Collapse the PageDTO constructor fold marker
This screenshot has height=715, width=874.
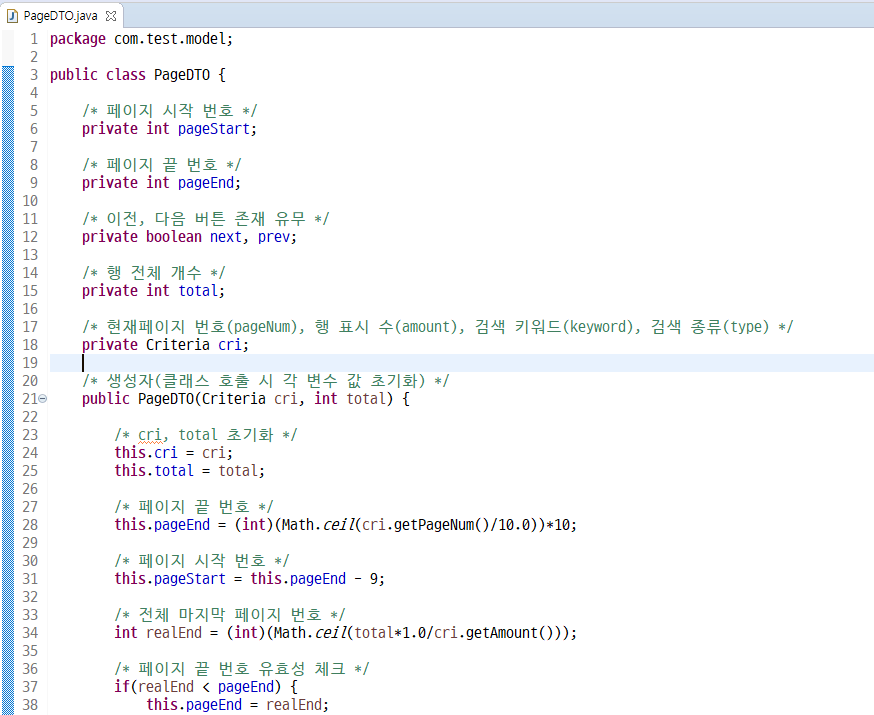(x=43, y=398)
